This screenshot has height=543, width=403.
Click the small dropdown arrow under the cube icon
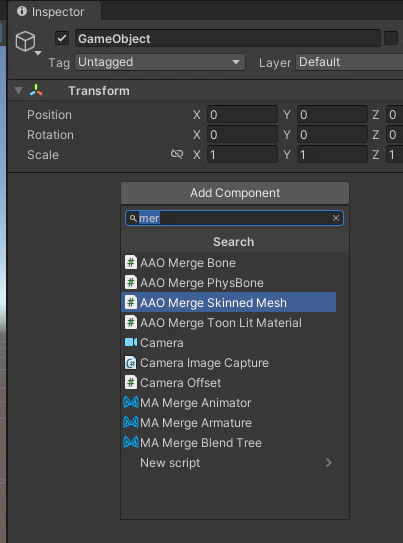click(x=38, y=53)
